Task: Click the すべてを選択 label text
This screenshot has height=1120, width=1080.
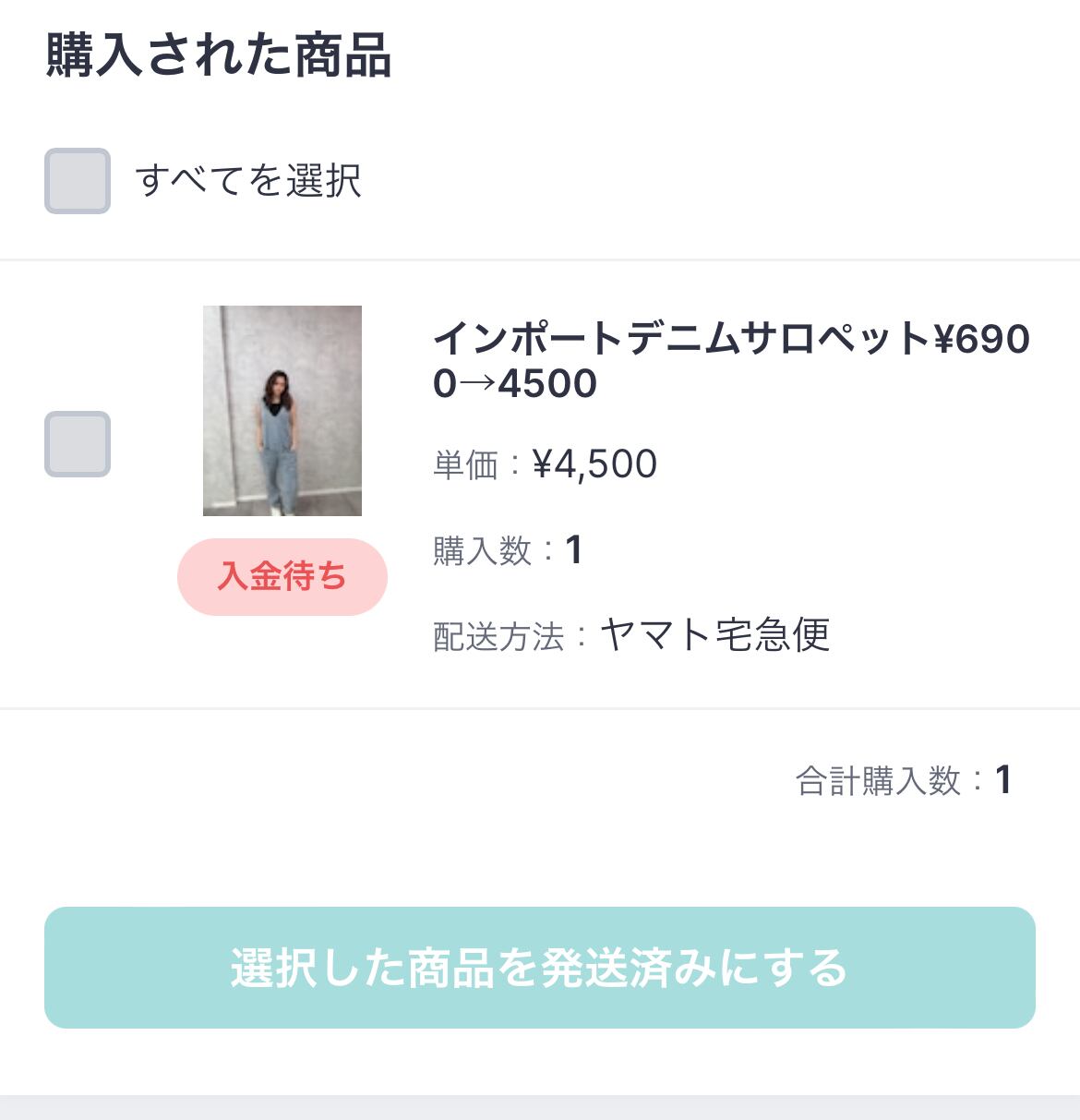Action: pyautogui.click(x=247, y=181)
